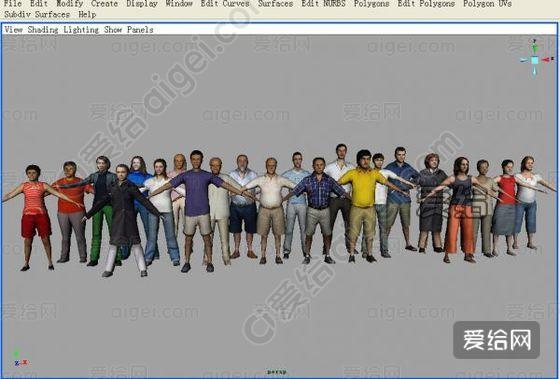Open the viewport Lighting menu
The image size is (560, 379).
pyautogui.click(x=81, y=30)
